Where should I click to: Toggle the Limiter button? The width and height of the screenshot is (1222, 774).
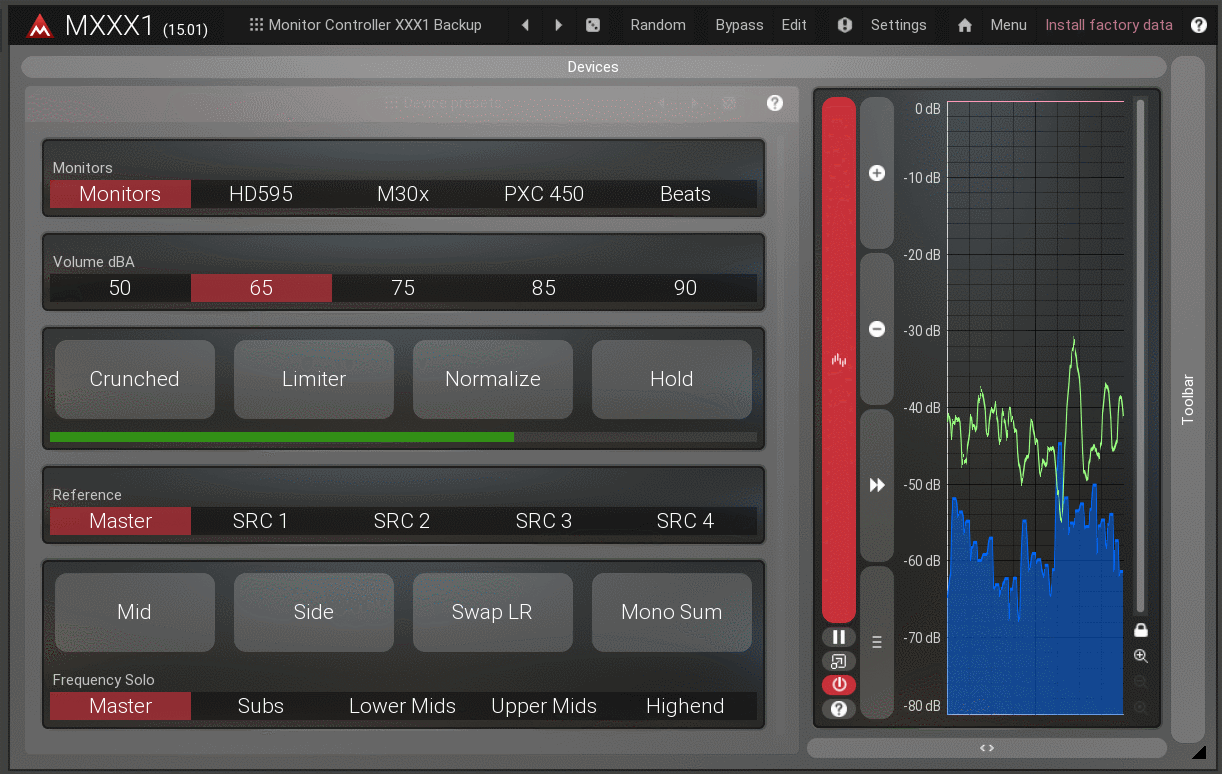click(314, 379)
